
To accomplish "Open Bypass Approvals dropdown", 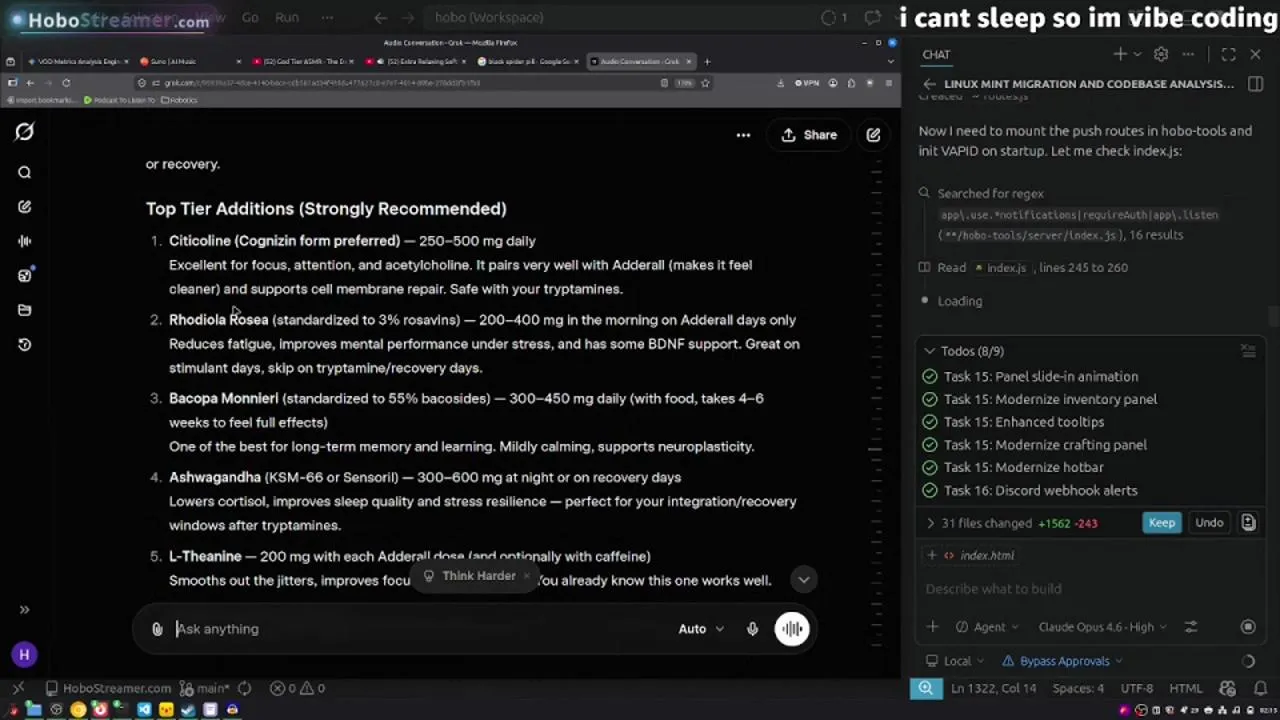I will (1062, 661).
